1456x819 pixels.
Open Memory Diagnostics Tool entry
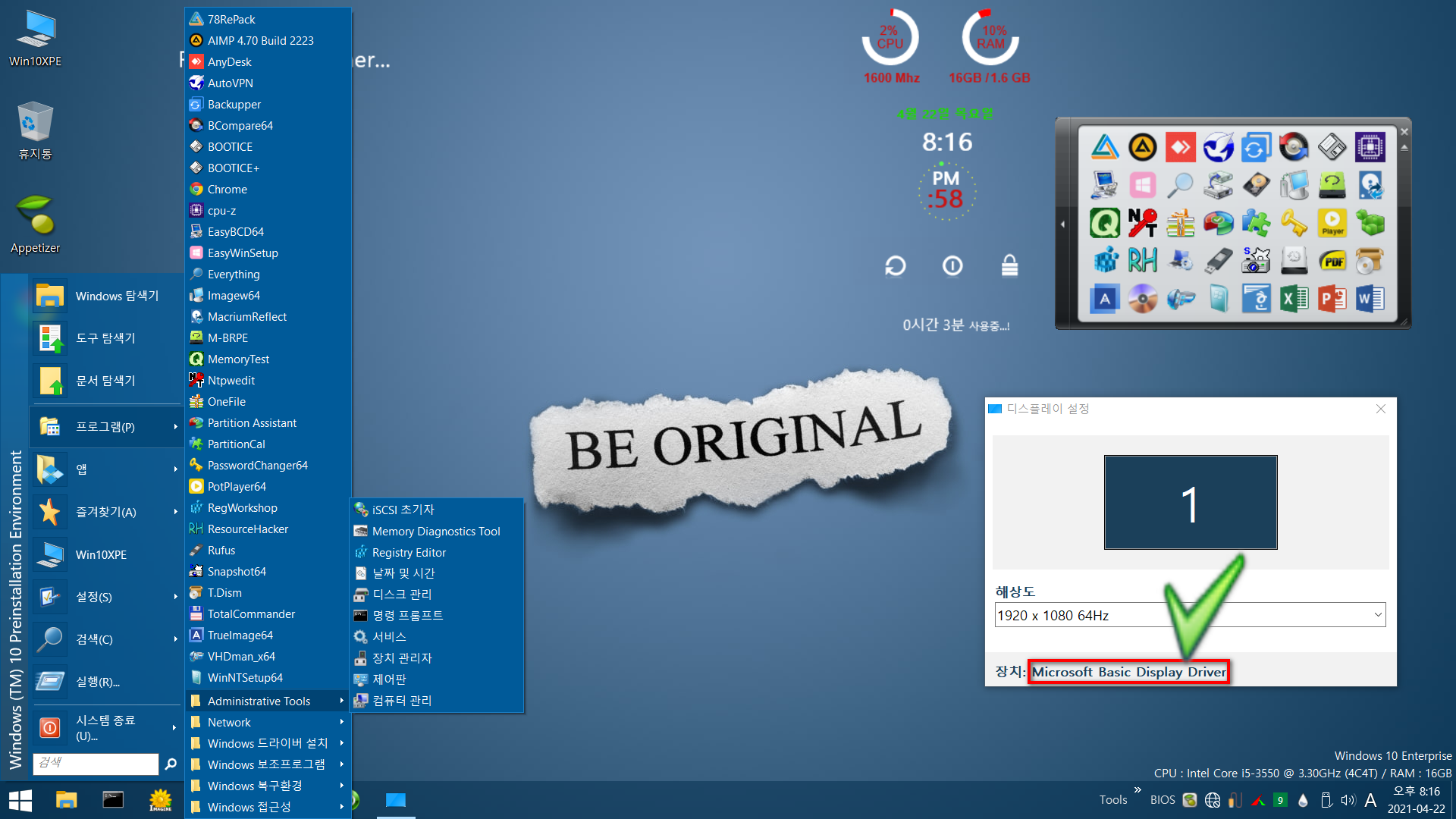tap(437, 532)
